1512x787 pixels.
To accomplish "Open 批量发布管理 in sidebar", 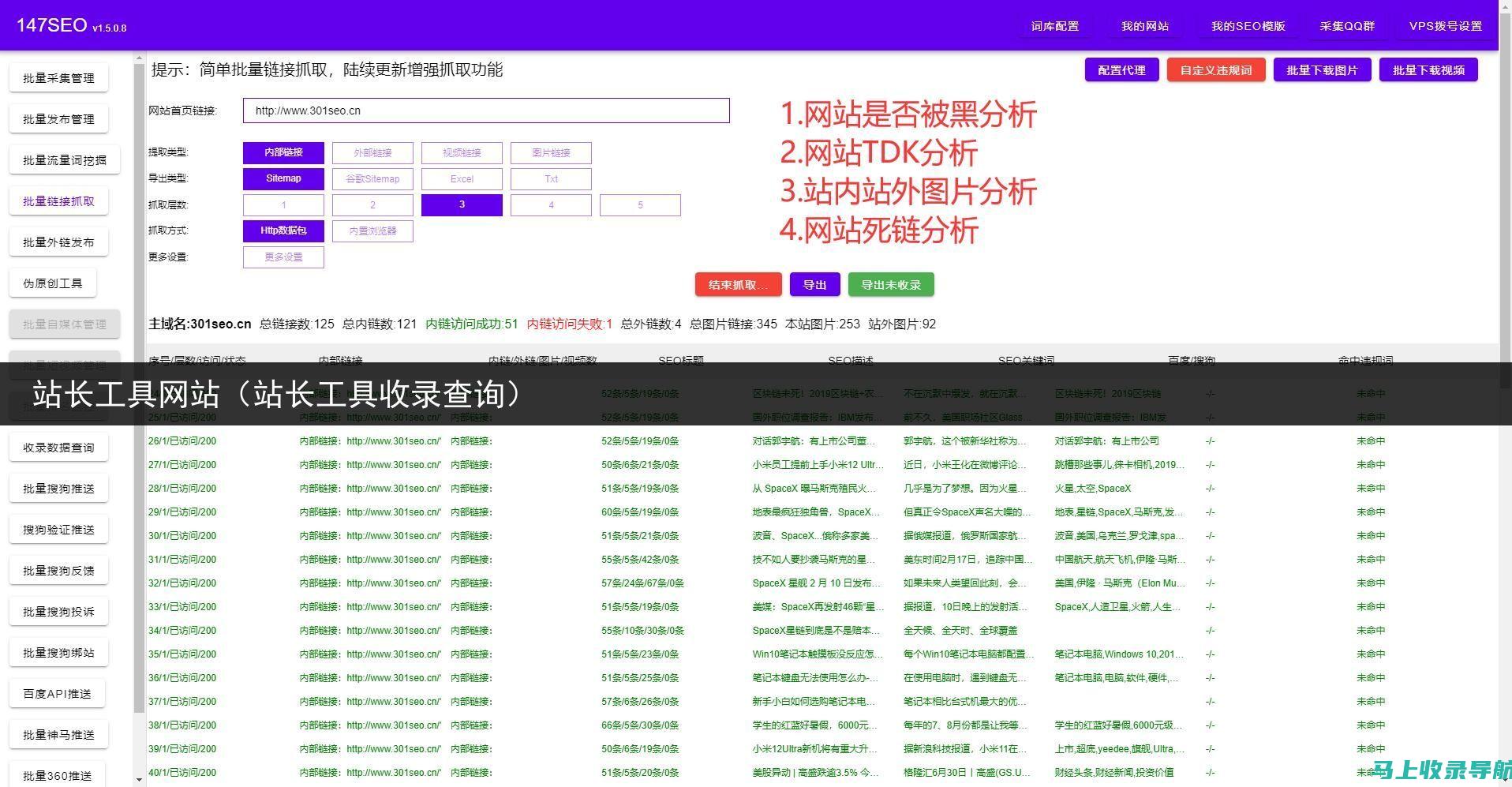I will pyautogui.click(x=58, y=119).
